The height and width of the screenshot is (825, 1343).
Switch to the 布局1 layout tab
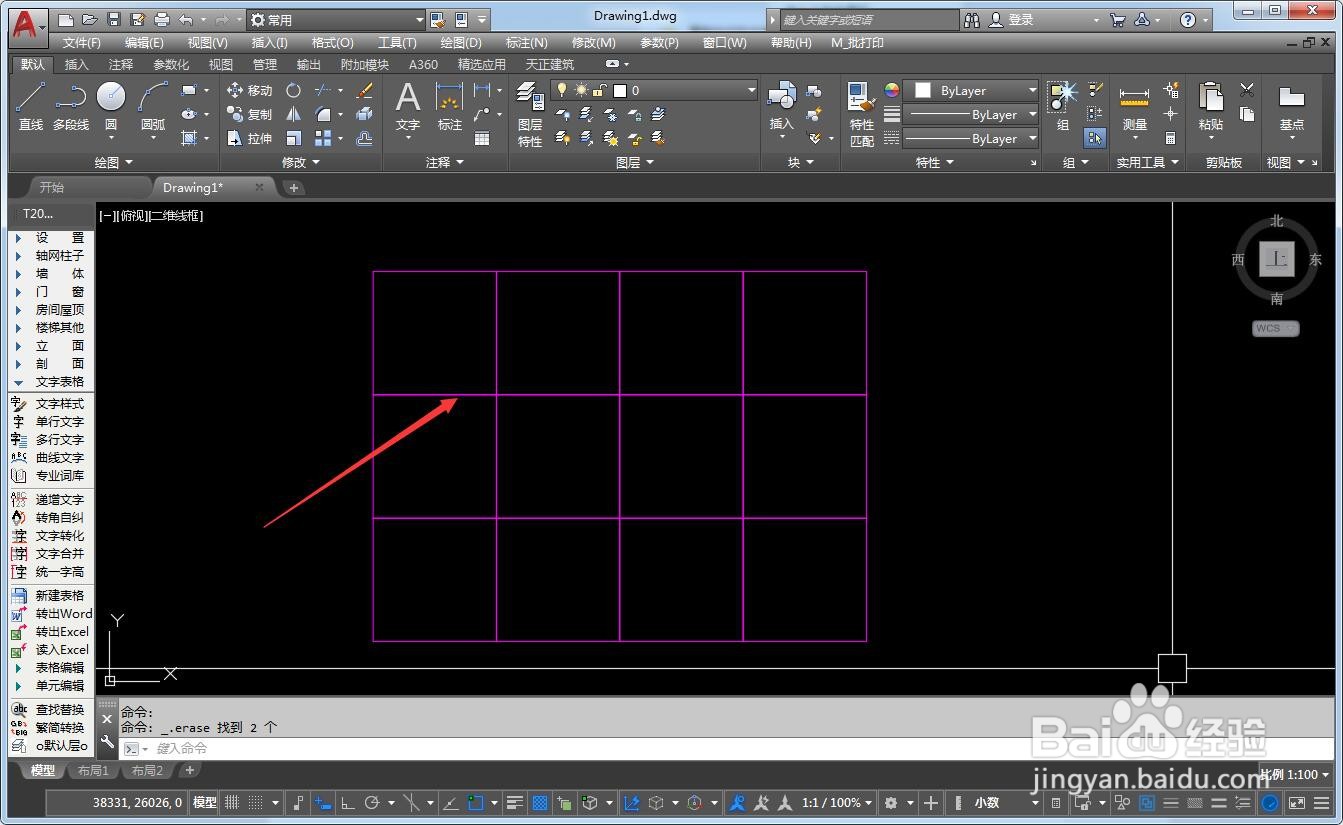[93, 770]
